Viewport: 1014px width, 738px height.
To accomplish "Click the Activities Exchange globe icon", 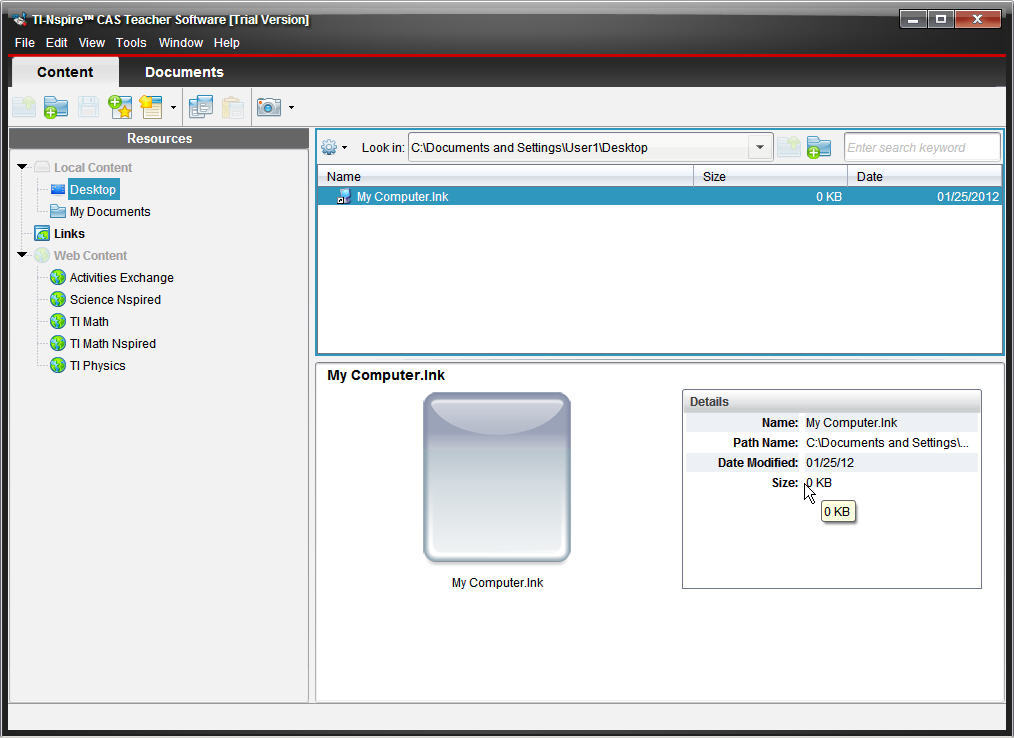I will click(x=58, y=277).
